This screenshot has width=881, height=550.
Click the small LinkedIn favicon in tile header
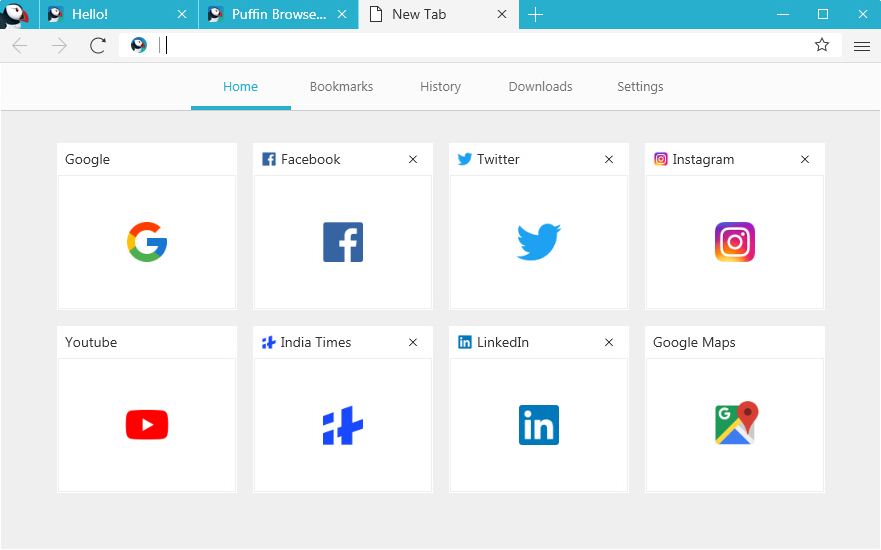465,342
